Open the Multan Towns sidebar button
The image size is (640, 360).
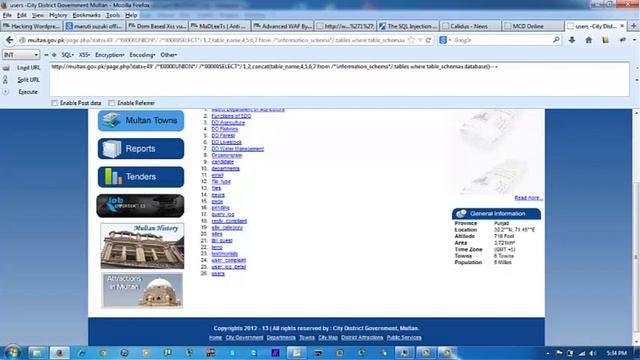141,120
